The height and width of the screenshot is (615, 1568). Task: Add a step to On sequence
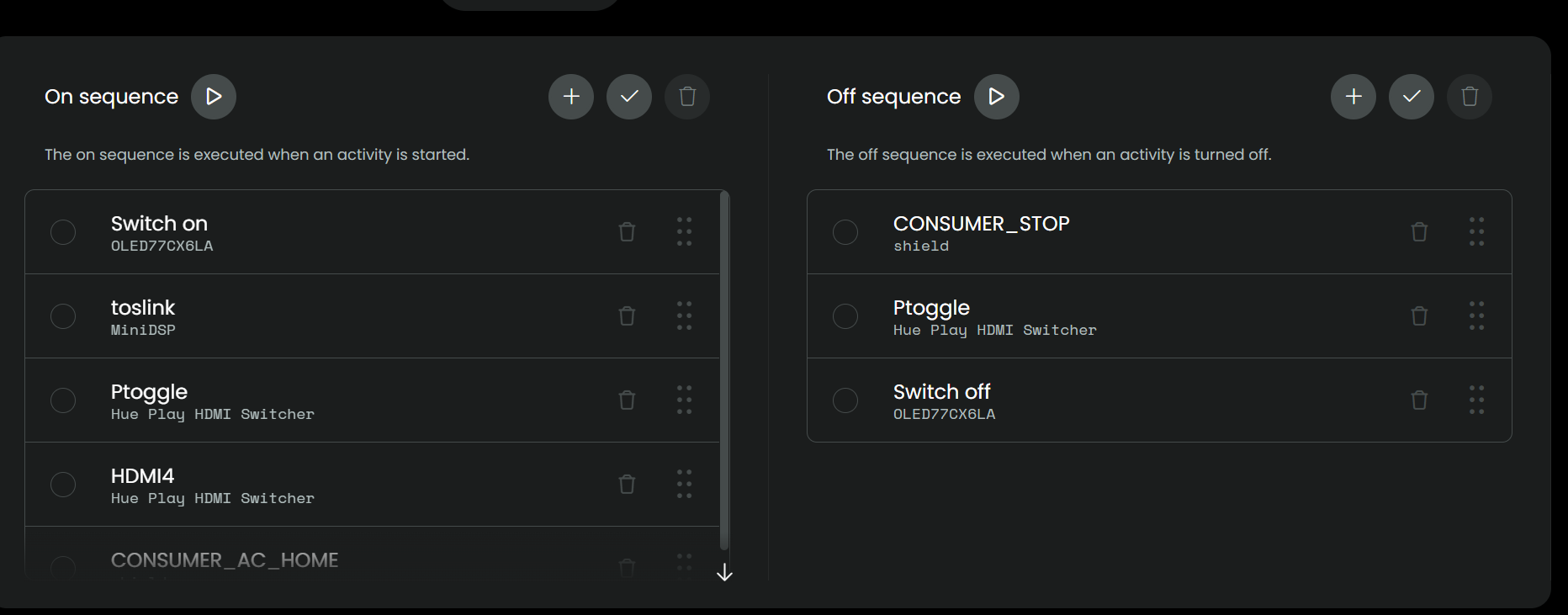[571, 97]
